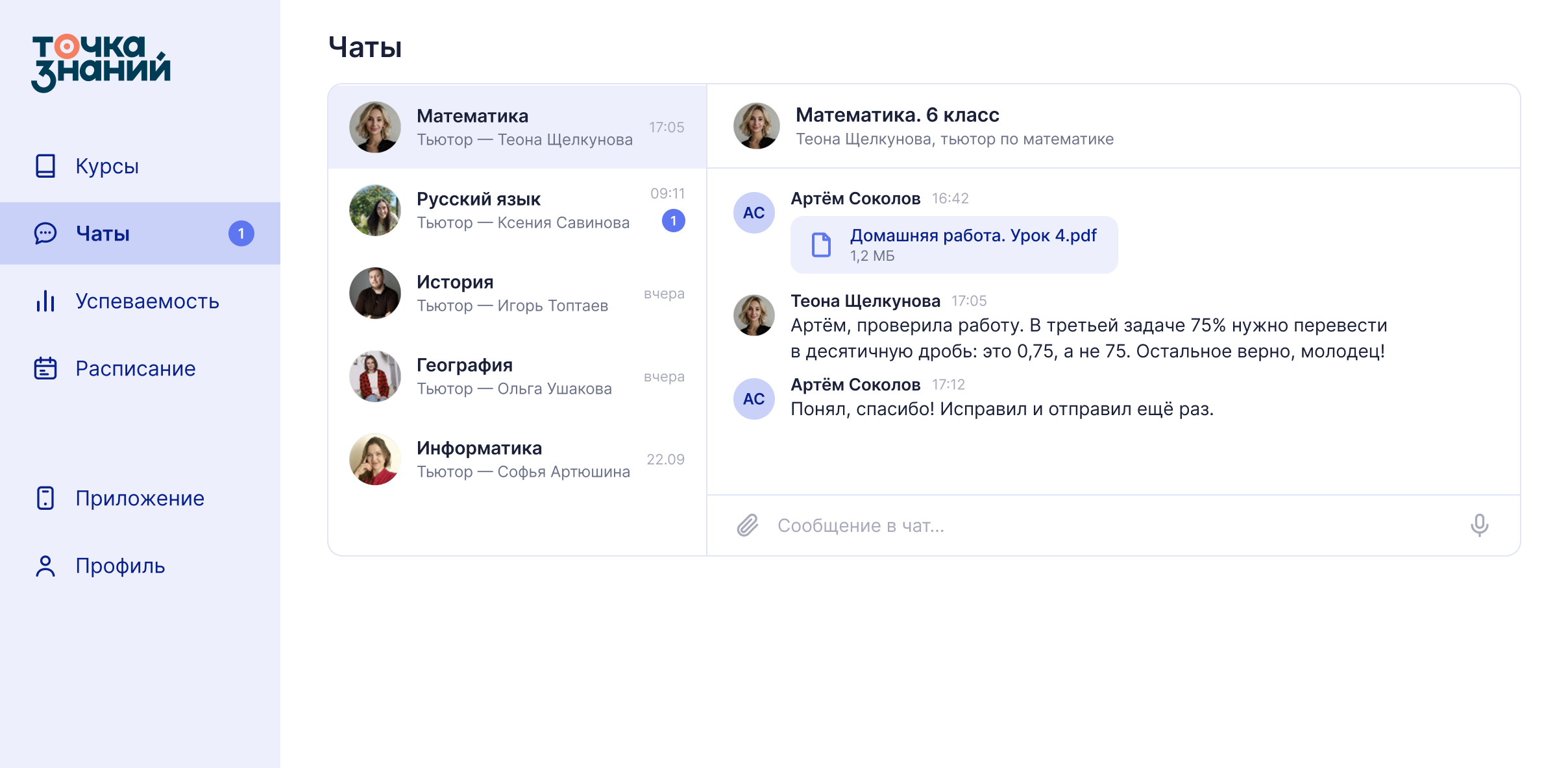This screenshot has height=768, width=1568.
Task: Open the История chat with Игорь Топтаев
Action: 517,293
